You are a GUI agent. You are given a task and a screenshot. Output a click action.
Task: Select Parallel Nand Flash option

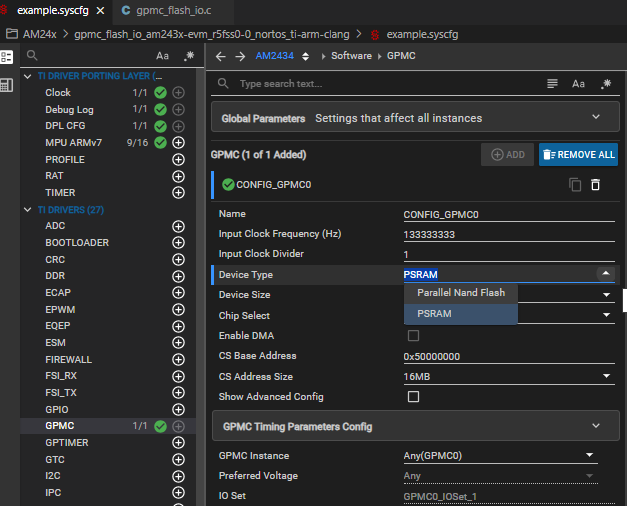coord(461,293)
